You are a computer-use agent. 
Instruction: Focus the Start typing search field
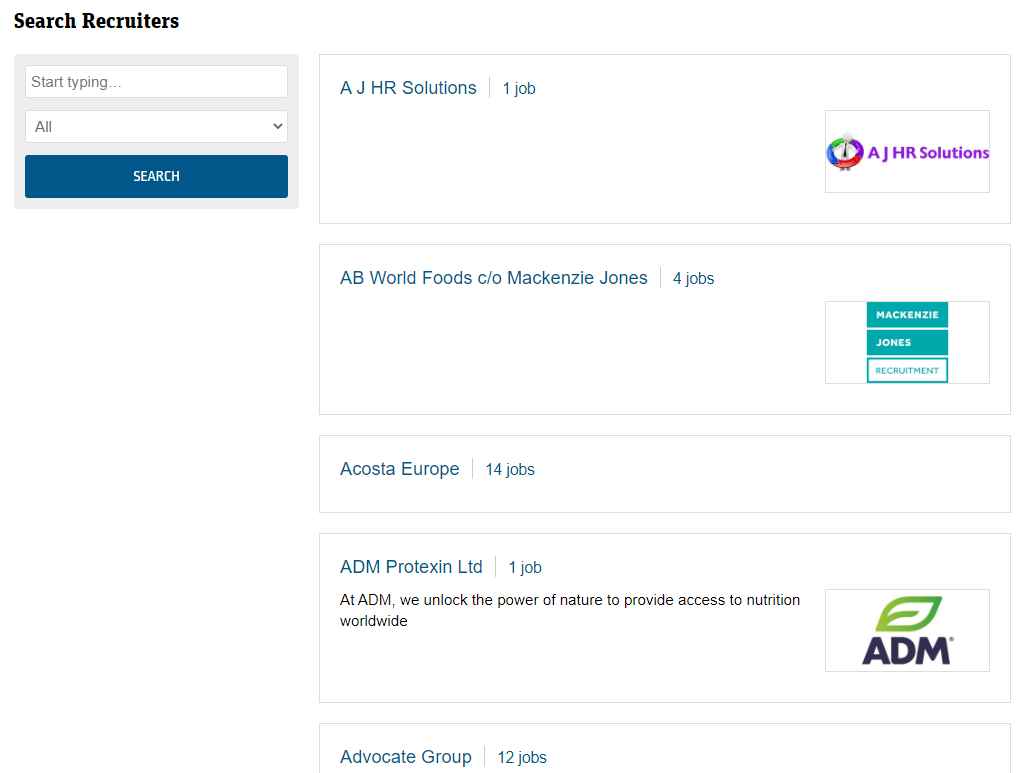point(156,82)
